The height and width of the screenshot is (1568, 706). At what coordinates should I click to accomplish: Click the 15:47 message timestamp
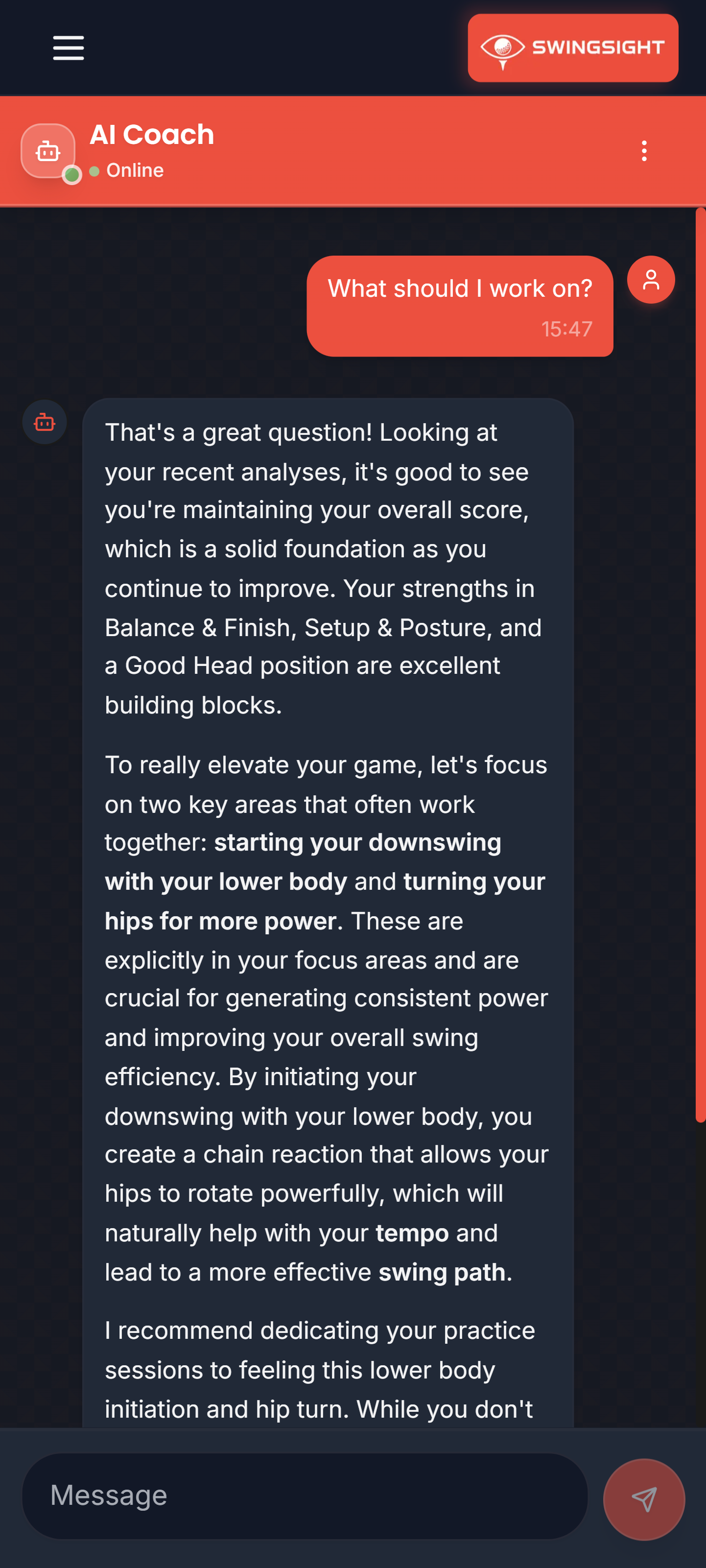tap(566, 329)
